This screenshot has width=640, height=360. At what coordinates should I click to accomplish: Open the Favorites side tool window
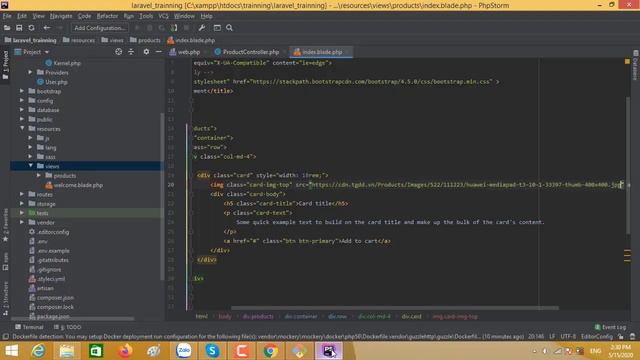pos(5,225)
